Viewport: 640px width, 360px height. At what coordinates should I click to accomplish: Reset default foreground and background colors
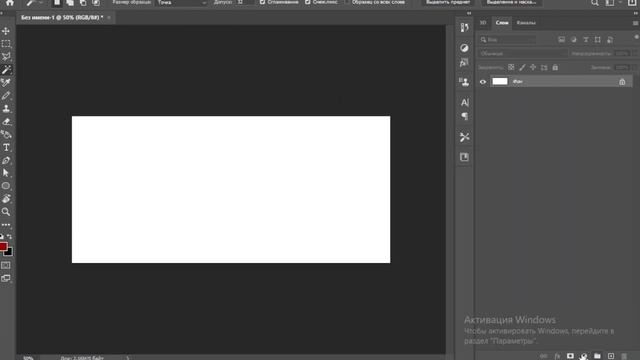(x=2, y=237)
